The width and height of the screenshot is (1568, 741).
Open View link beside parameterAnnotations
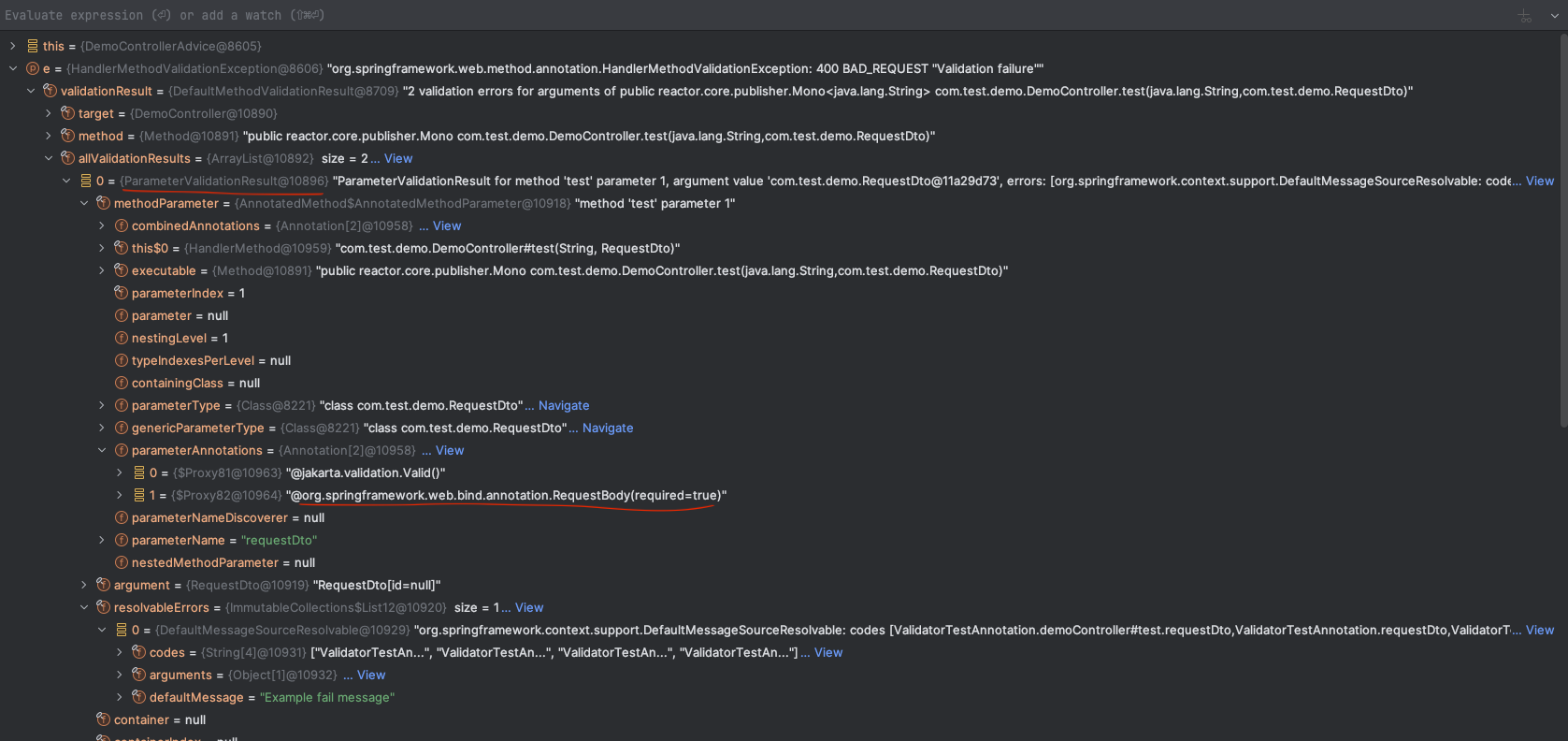click(450, 450)
